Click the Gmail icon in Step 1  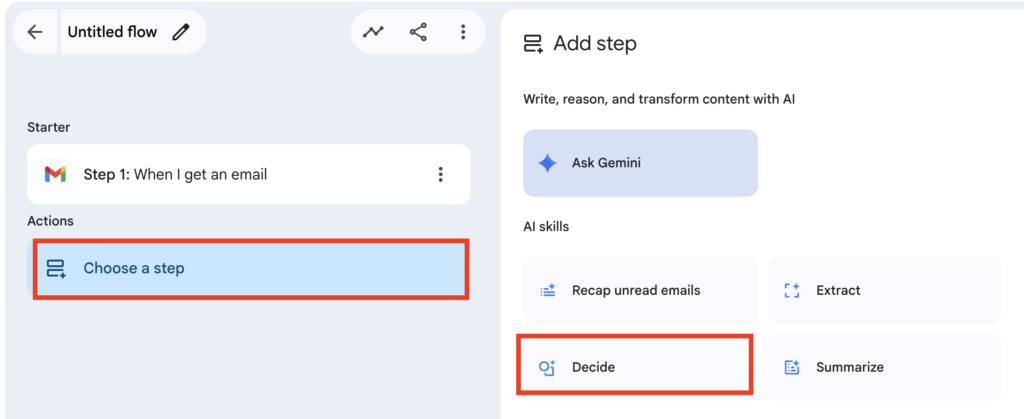coord(55,175)
